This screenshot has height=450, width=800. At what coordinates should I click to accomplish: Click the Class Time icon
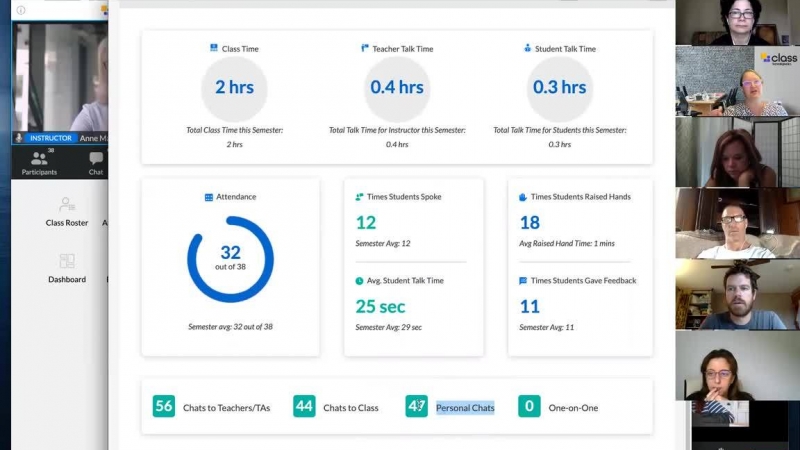point(214,48)
